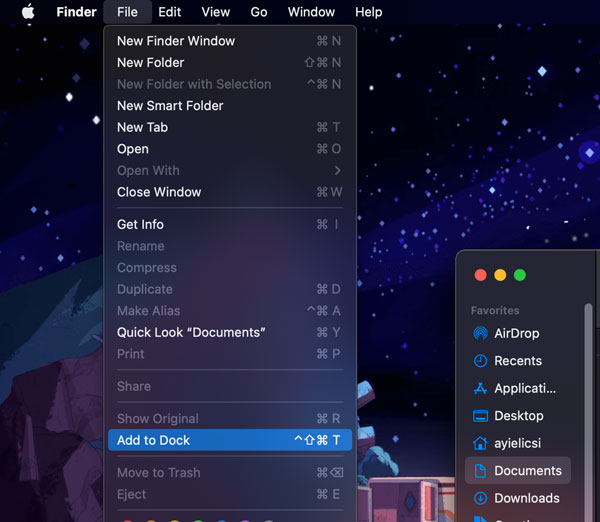Viewport: 600px width, 522px height.
Task: Open the Go menu
Action: coord(259,12)
